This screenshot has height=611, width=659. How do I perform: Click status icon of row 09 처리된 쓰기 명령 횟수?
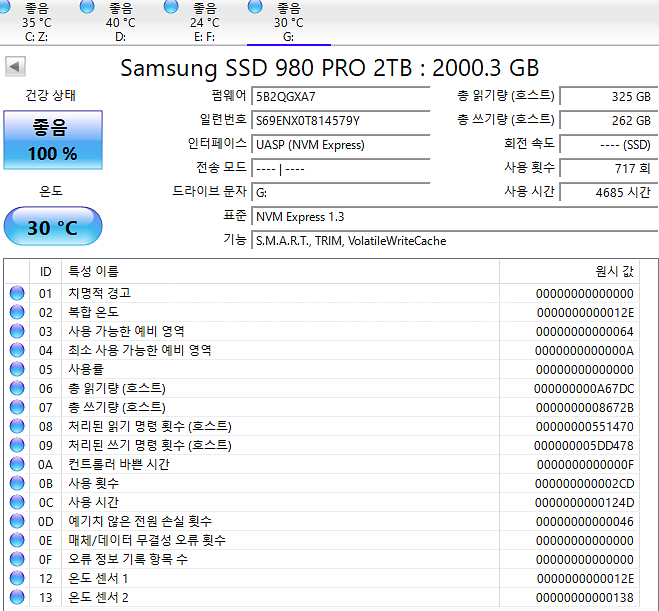coord(17,445)
